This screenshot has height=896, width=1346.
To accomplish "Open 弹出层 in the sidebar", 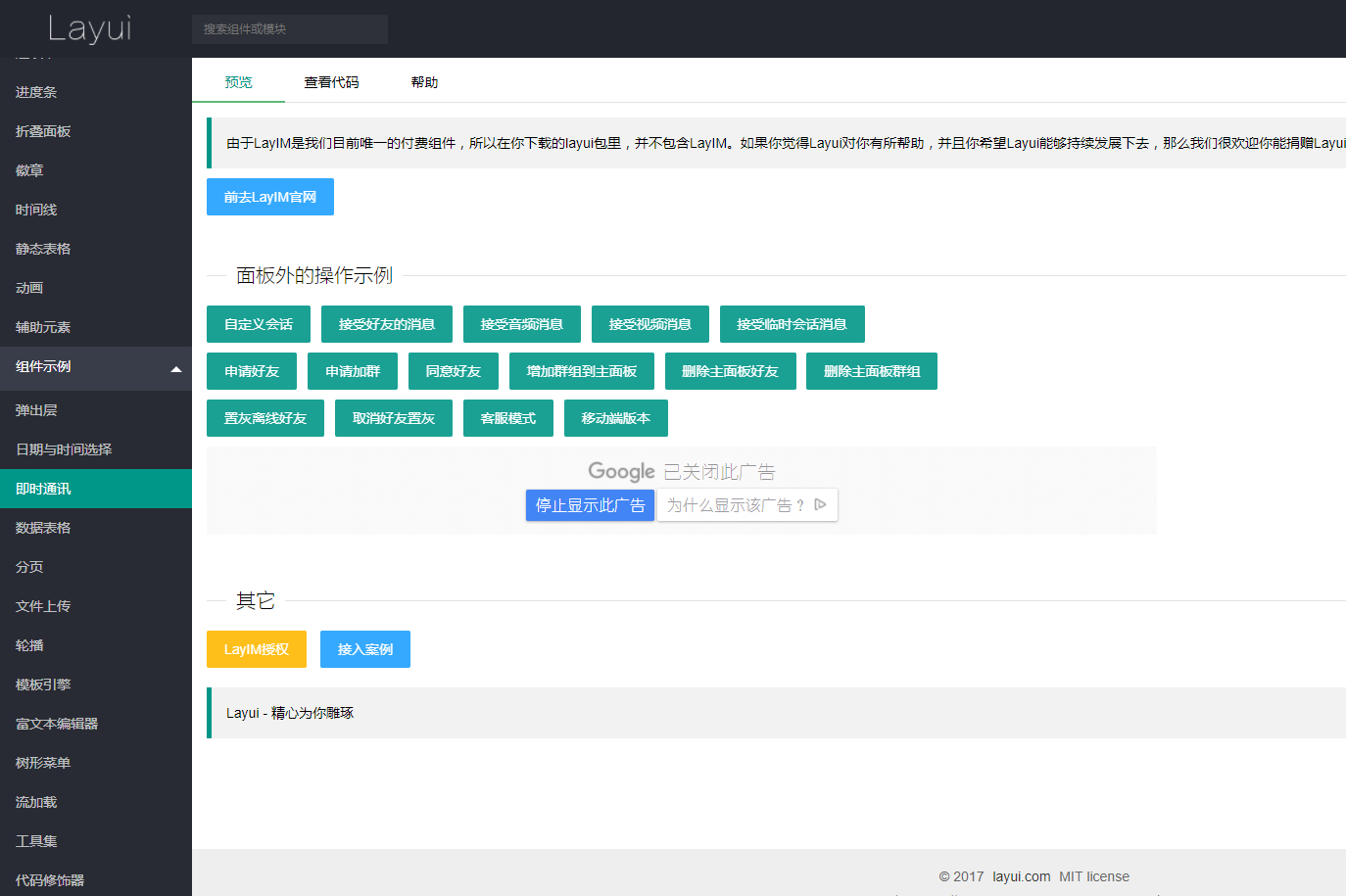I will [96, 410].
